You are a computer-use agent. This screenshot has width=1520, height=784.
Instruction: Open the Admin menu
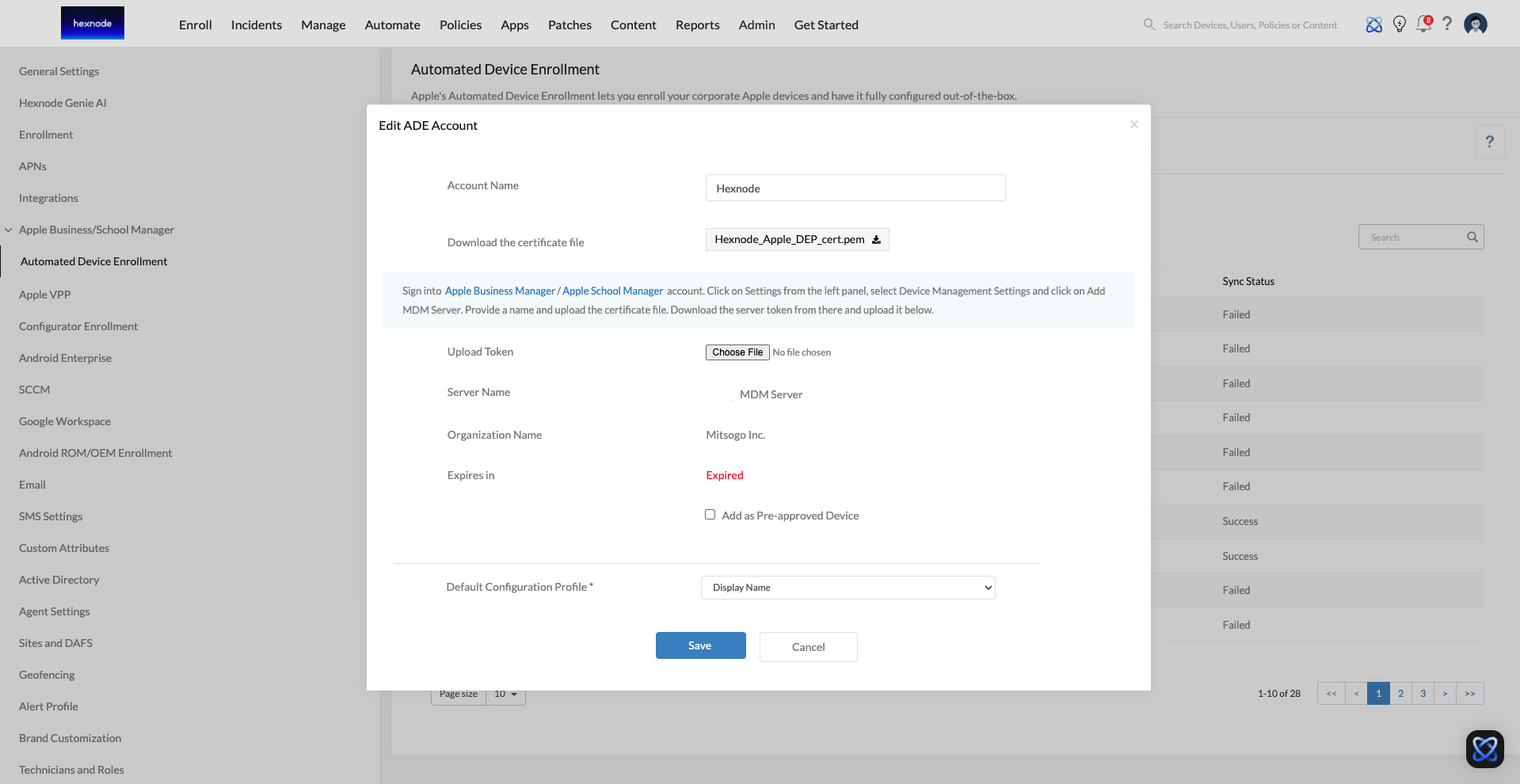click(757, 25)
